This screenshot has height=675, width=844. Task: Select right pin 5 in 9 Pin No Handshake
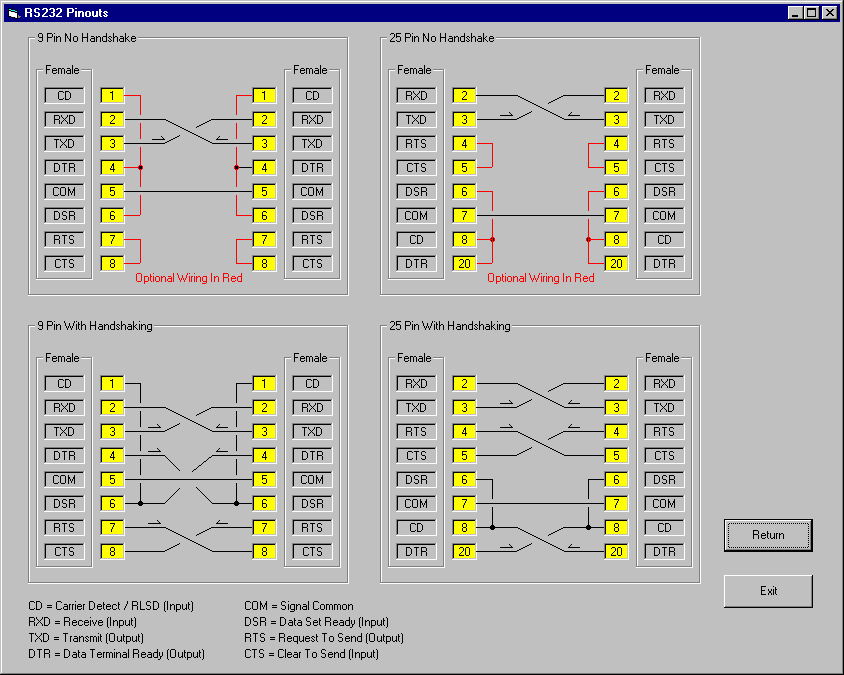(264, 192)
